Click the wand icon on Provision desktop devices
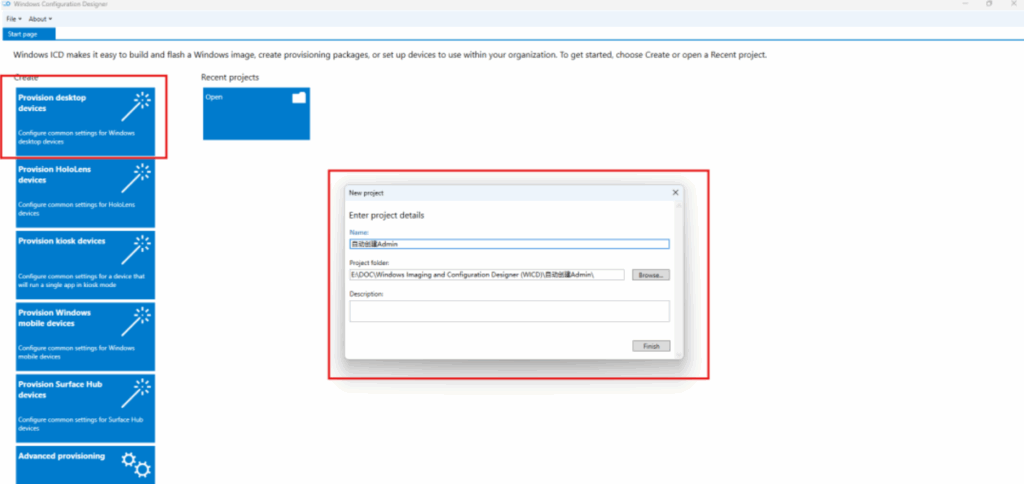Viewport: 1024px width, 484px height. [136, 106]
